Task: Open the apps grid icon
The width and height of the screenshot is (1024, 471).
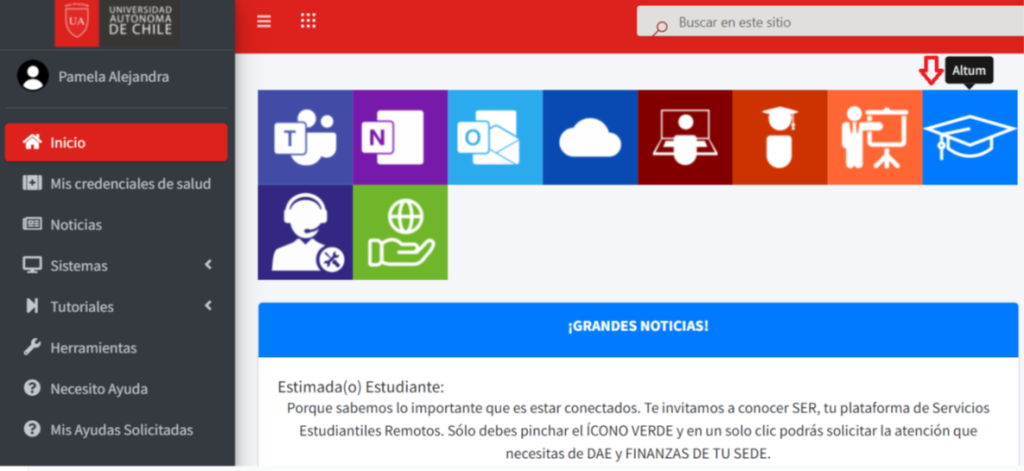Action: [308, 22]
